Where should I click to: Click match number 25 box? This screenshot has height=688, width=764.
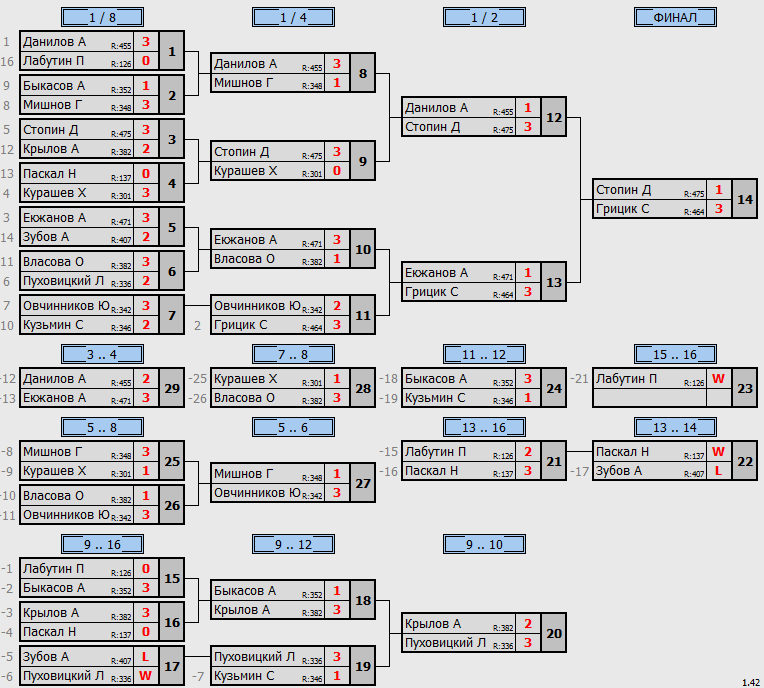pyautogui.click(x=172, y=461)
